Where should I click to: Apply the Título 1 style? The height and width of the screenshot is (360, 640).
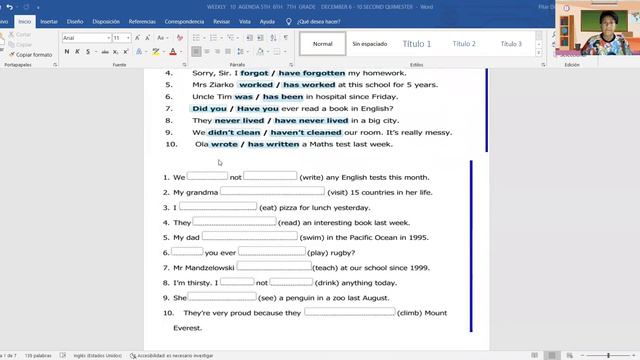(417, 44)
